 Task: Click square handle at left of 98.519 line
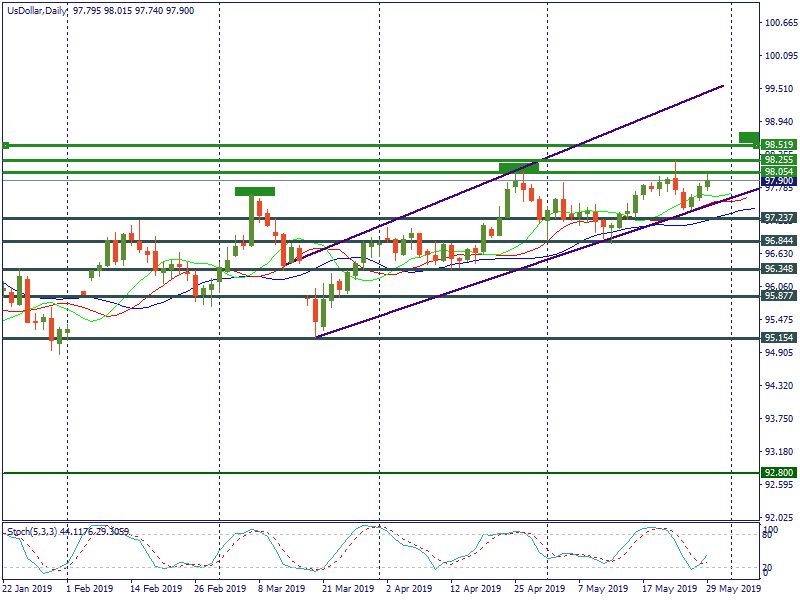(x=6, y=146)
